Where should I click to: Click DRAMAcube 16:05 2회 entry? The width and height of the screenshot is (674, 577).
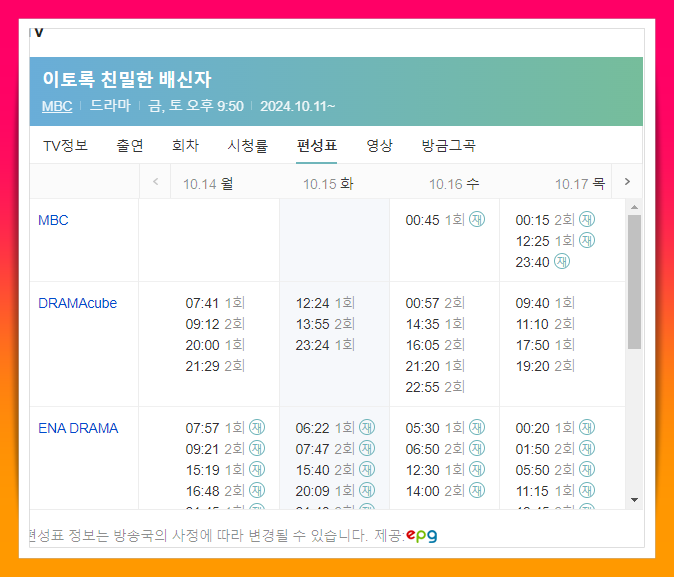pos(435,345)
